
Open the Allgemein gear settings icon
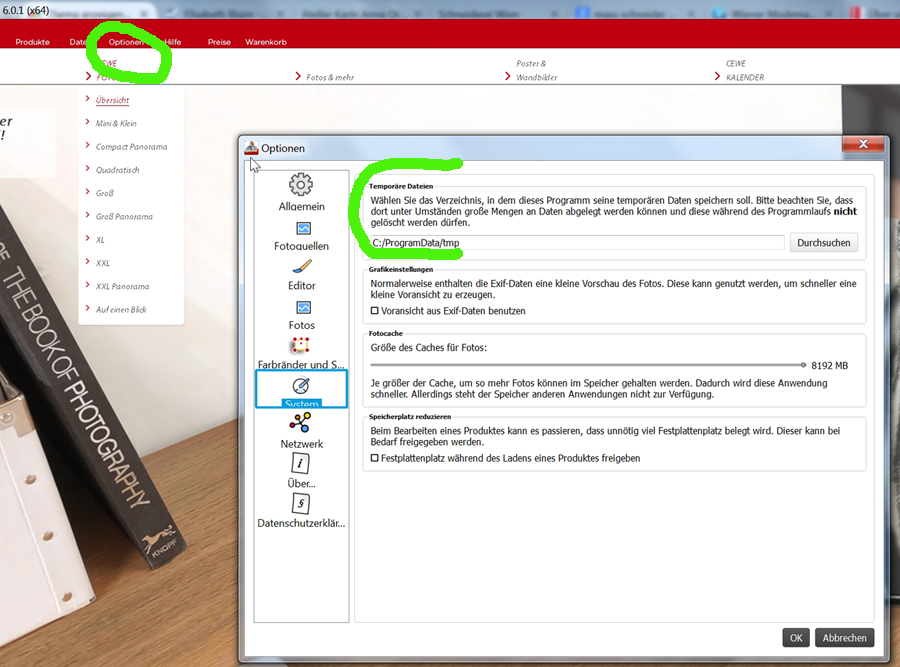click(301, 184)
